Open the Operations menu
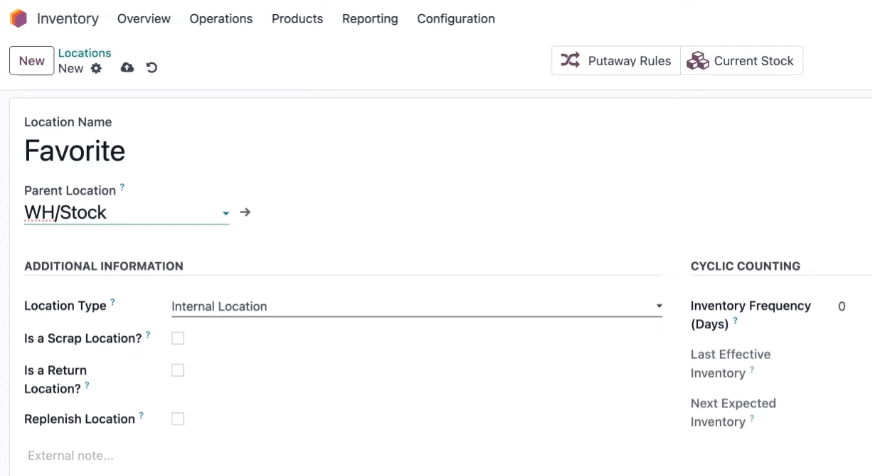872x476 pixels. [221, 19]
